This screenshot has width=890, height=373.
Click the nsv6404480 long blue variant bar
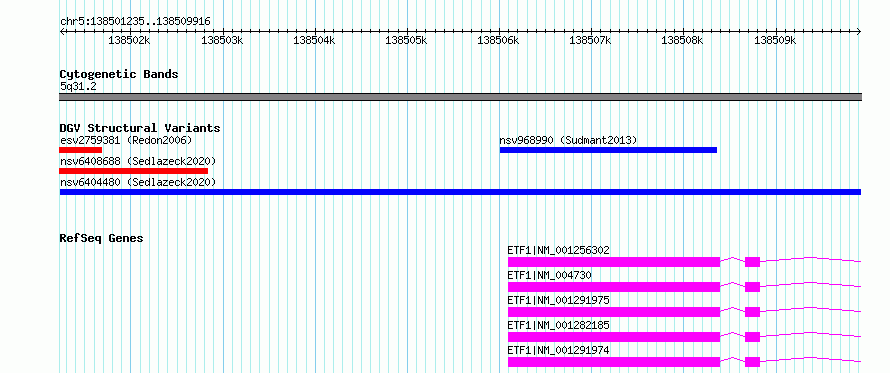tap(460, 192)
